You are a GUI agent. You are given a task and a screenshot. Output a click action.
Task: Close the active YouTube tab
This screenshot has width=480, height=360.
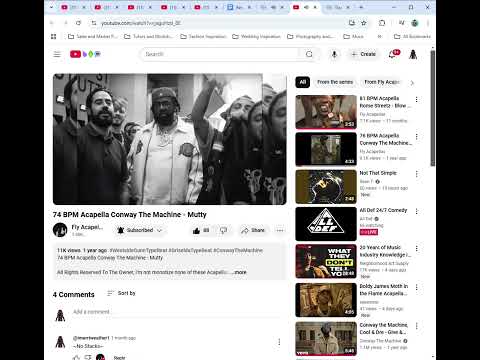click(x=315, y=7)
